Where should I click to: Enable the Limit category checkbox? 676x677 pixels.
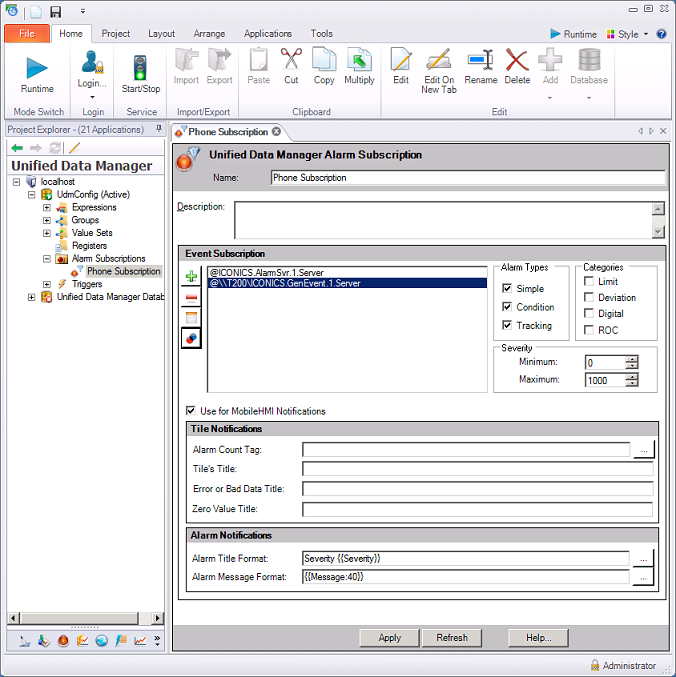pyautogui.click(x=589, y=282)
